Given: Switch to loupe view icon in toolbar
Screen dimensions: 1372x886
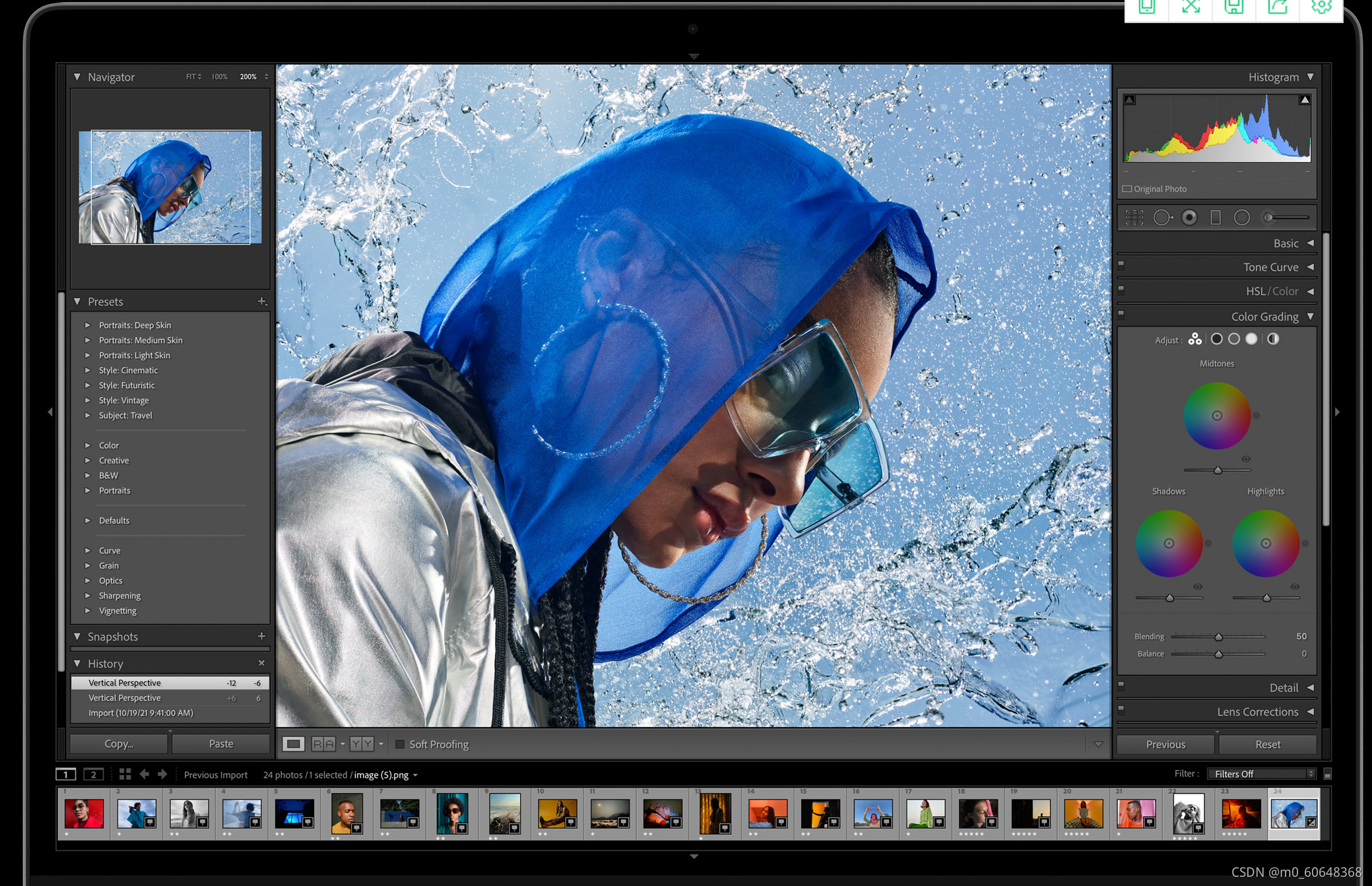Looking at the screenshot, I should click(x=293, y=744).
